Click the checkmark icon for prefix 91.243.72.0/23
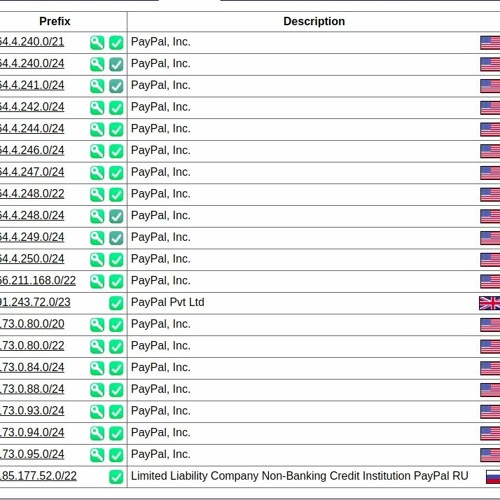The image size is (500, 500). (x=116, y=303)
